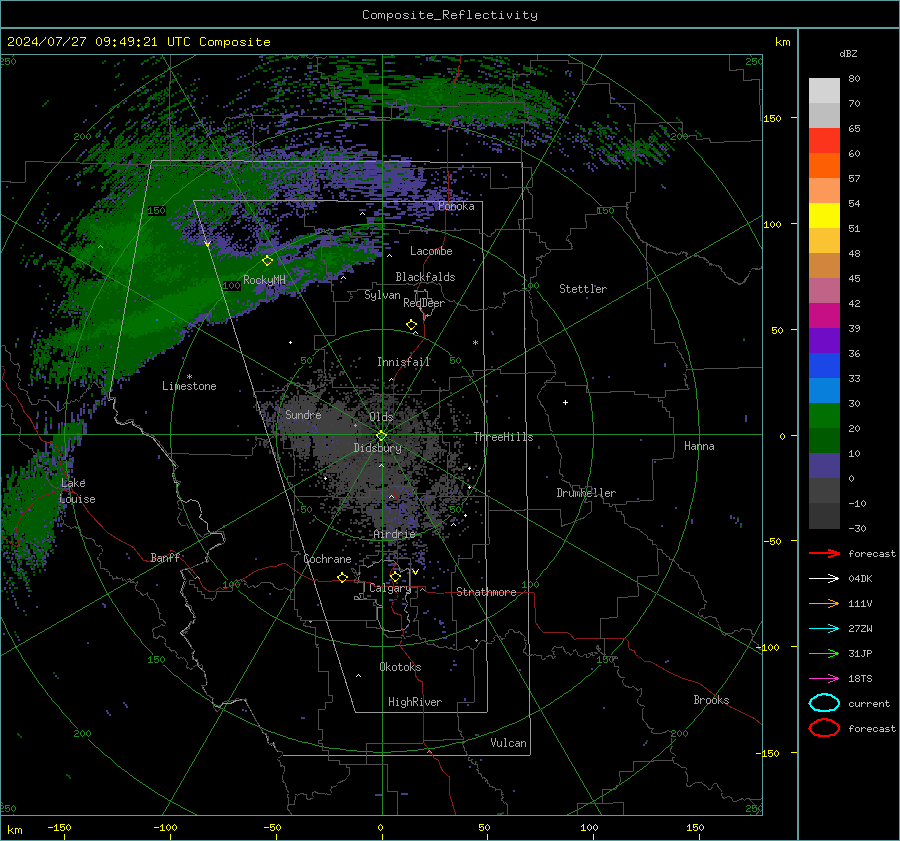Image resolution: width=900 pixels, height=841 pixels.
Task: Click the Stettler city label
Action: pos(583,289)
